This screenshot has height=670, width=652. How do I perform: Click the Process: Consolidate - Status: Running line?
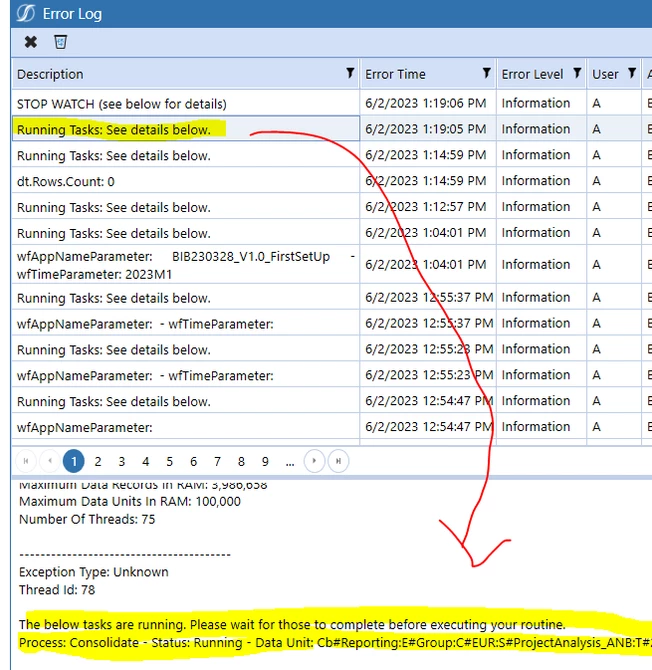pos(335,642)
